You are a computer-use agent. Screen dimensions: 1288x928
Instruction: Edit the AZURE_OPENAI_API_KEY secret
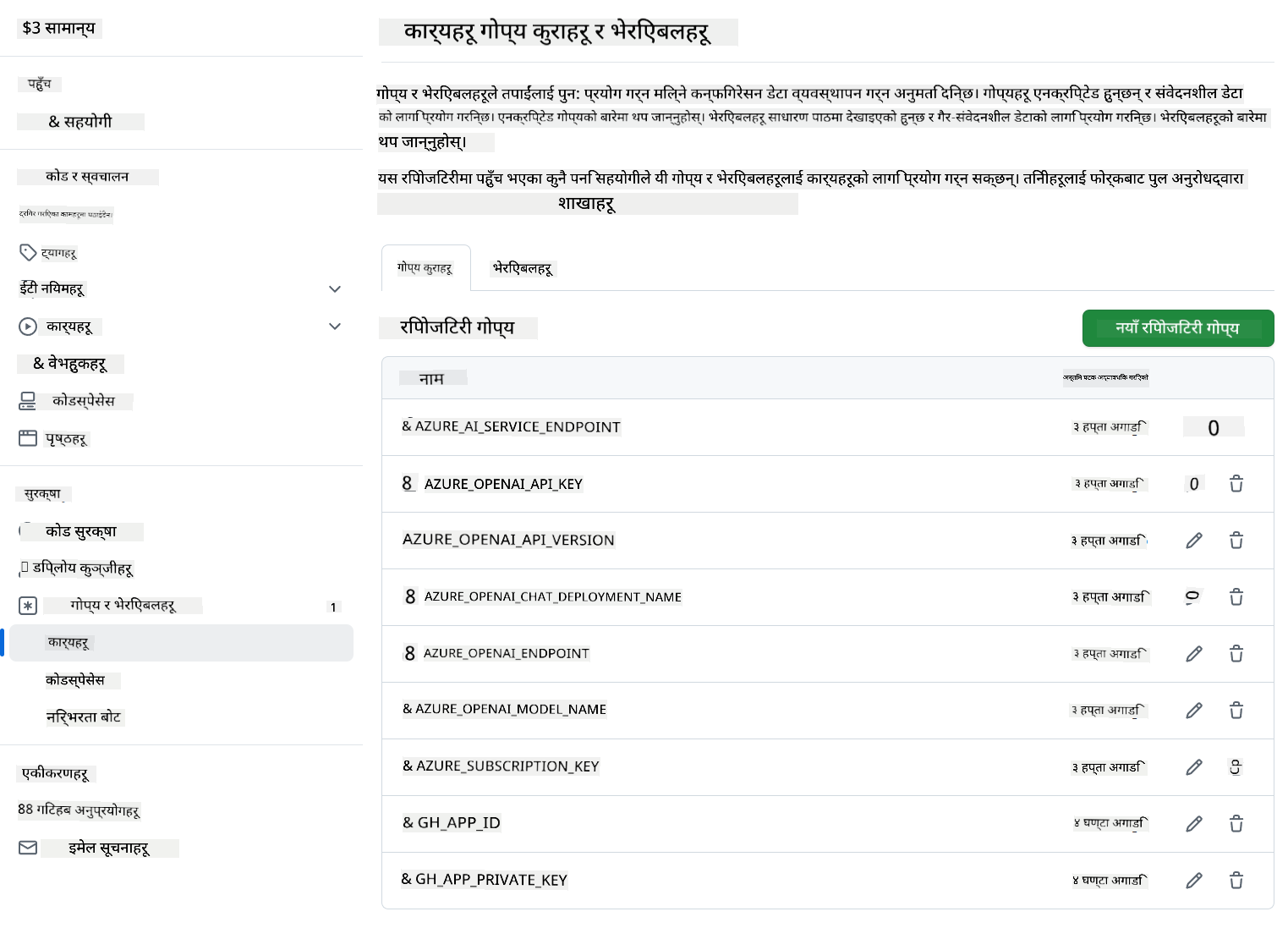click(x=1194, y=484)
